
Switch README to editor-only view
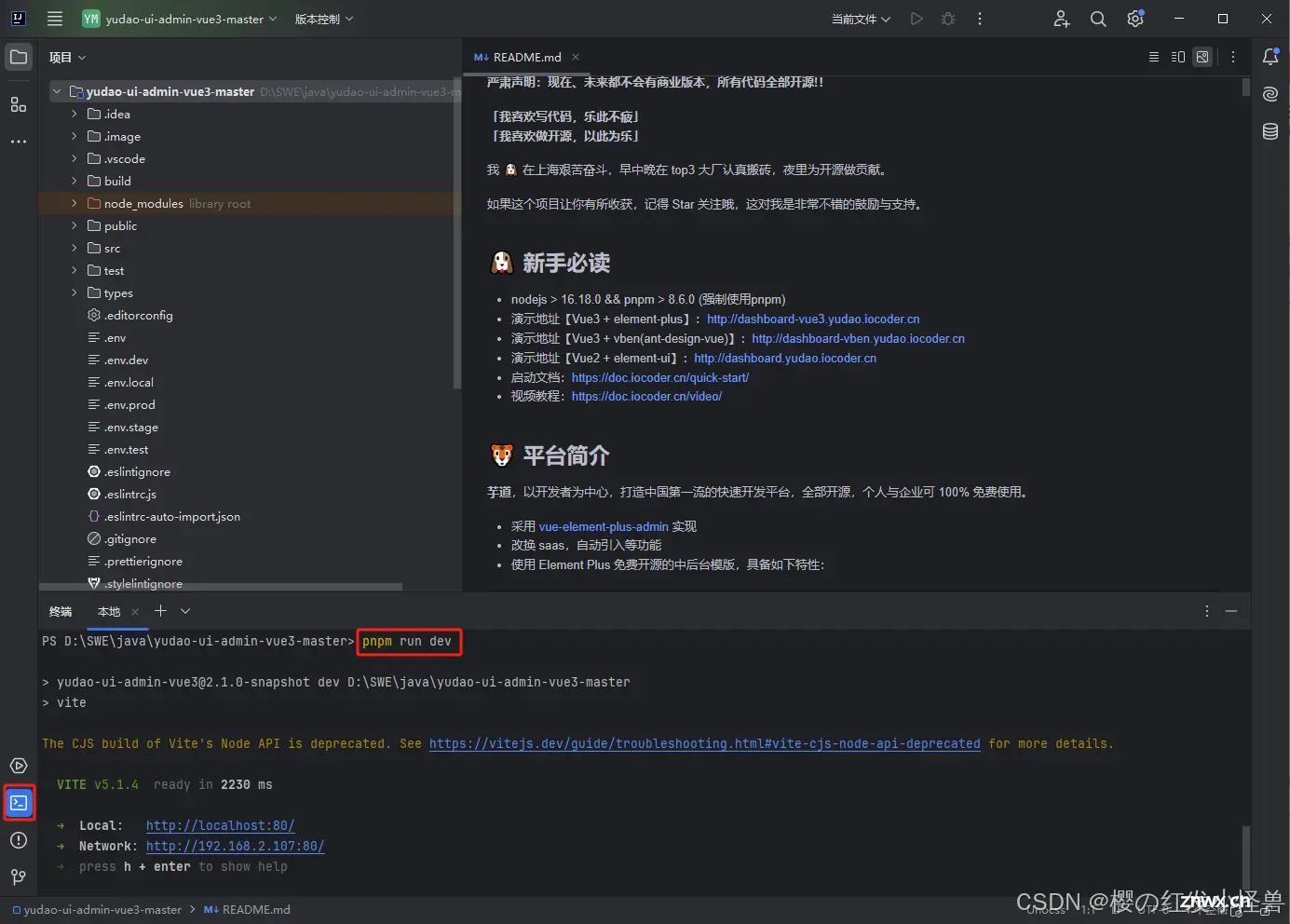(1154, 57)
